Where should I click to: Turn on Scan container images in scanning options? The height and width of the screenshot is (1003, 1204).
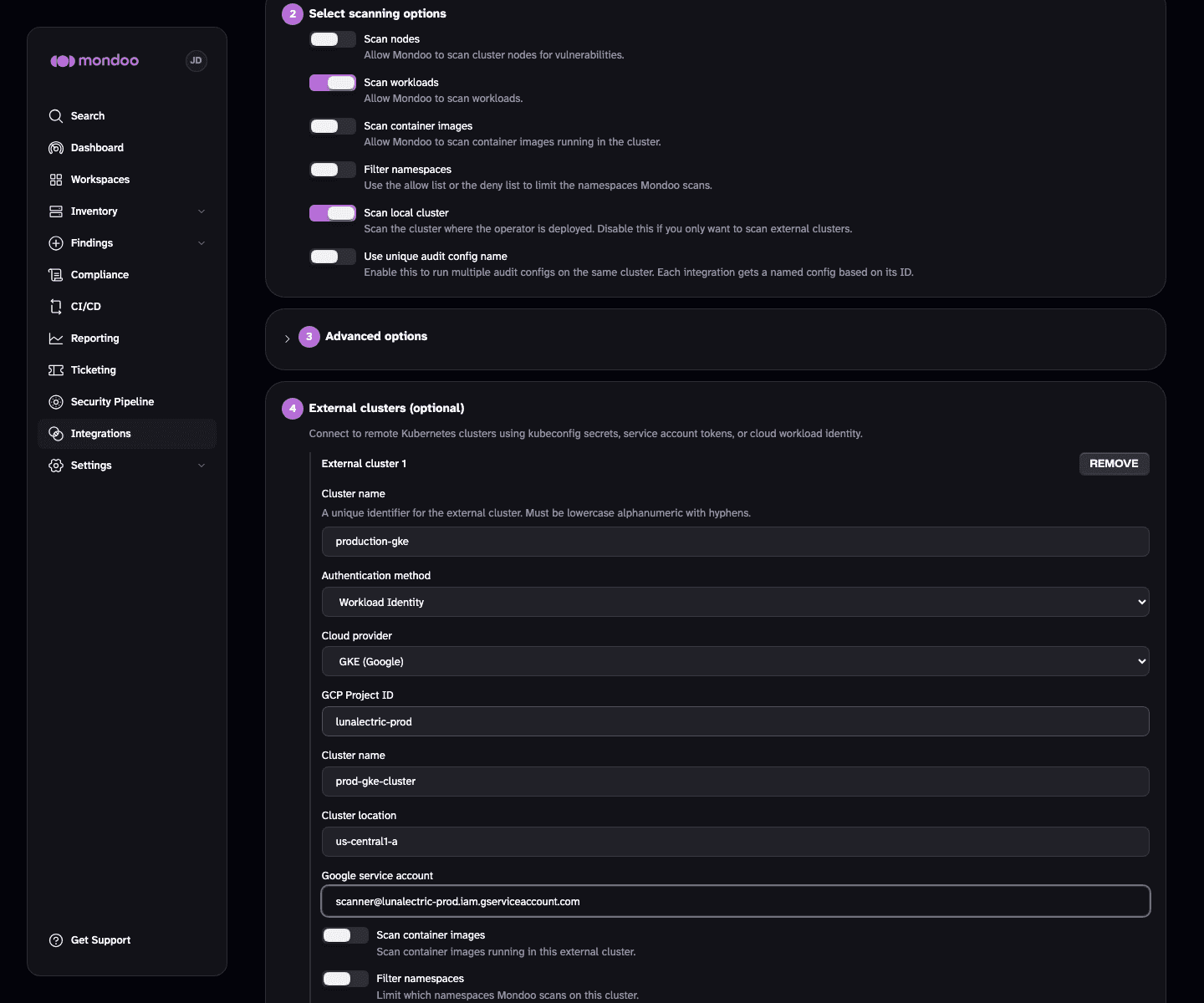pyautogui.click(x=333, y=126)
